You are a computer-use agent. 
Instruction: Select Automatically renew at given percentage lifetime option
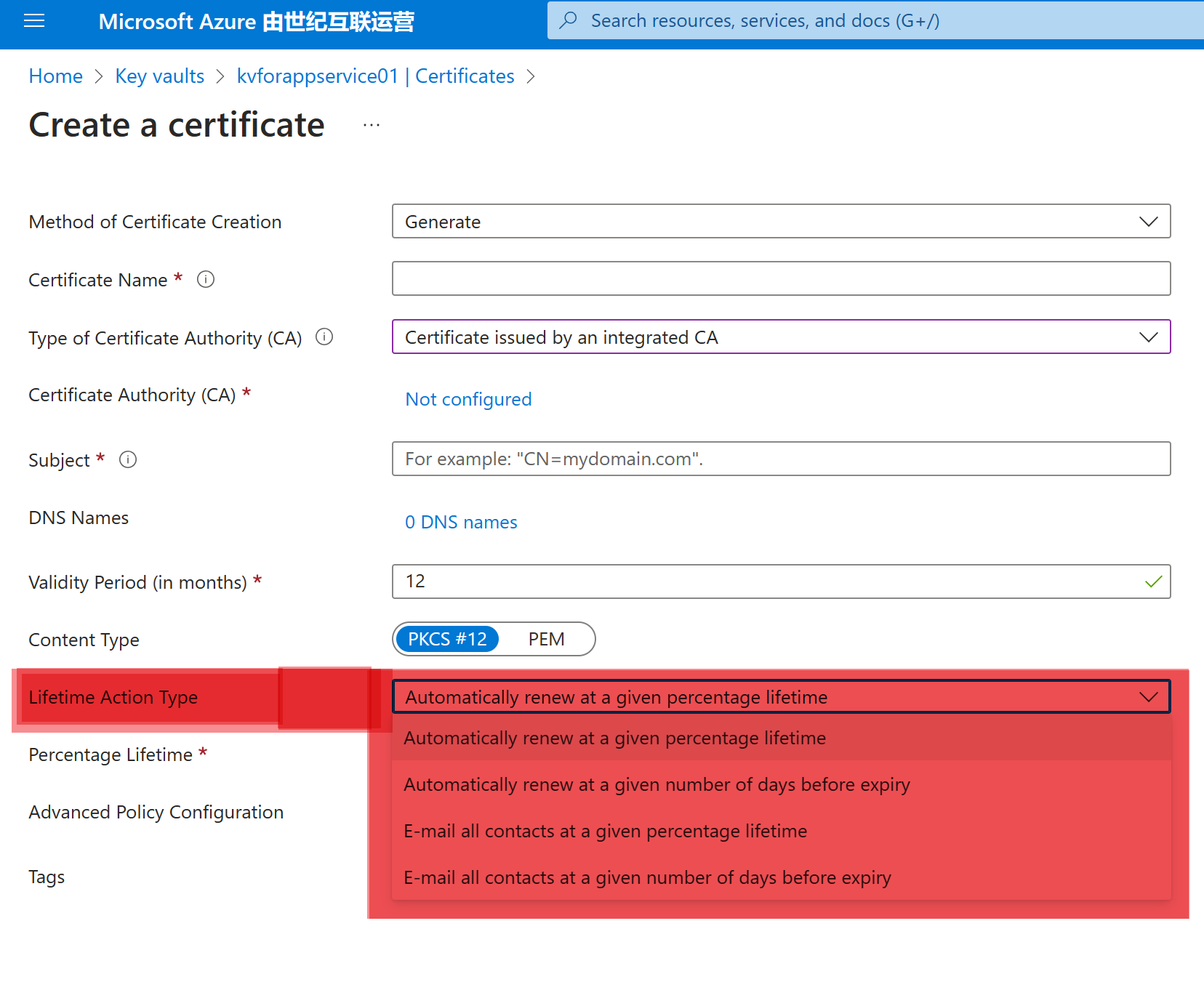[x=614, y=738]
